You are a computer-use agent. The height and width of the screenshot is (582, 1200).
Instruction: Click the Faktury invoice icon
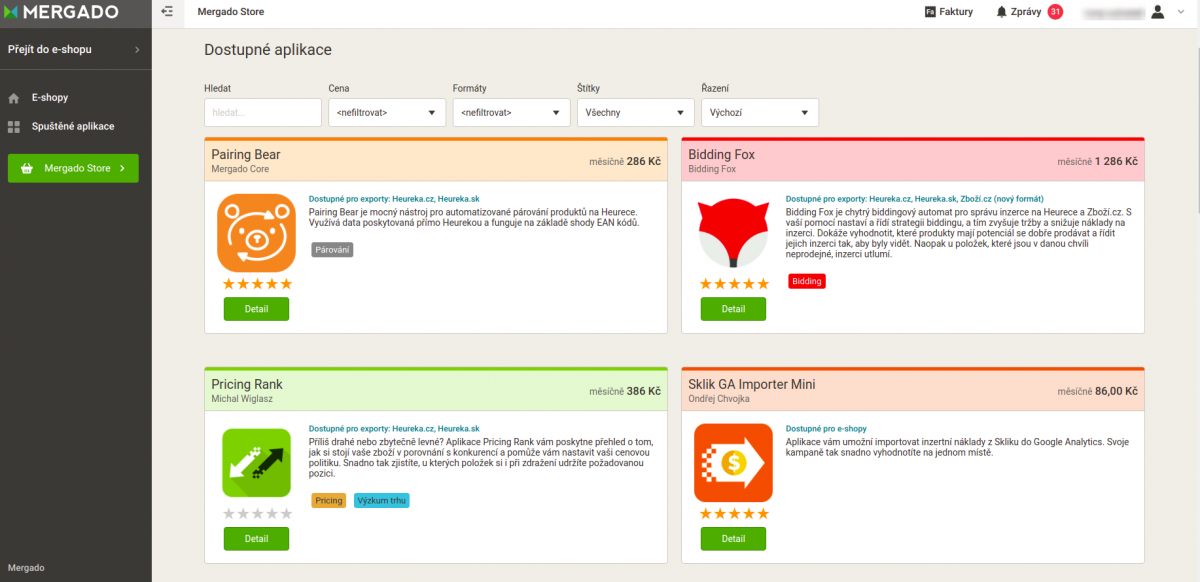930,12
